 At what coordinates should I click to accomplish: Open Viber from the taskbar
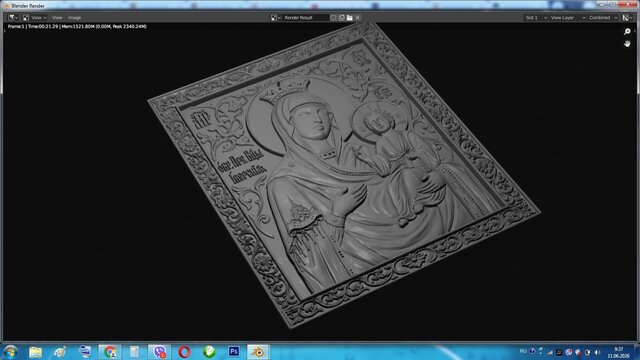pos(159,351)
